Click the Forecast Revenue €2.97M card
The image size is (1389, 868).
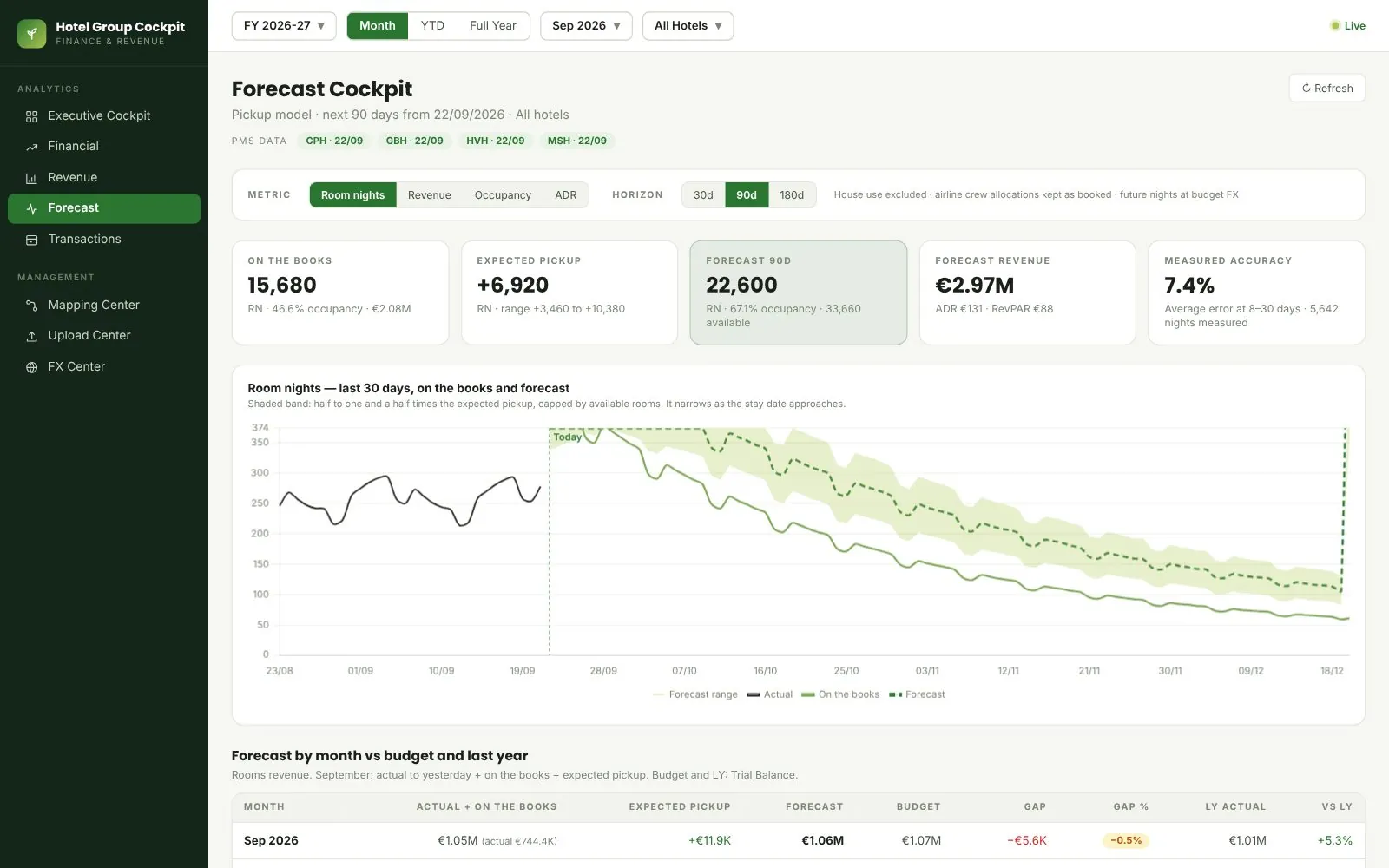pos(1028,293)
